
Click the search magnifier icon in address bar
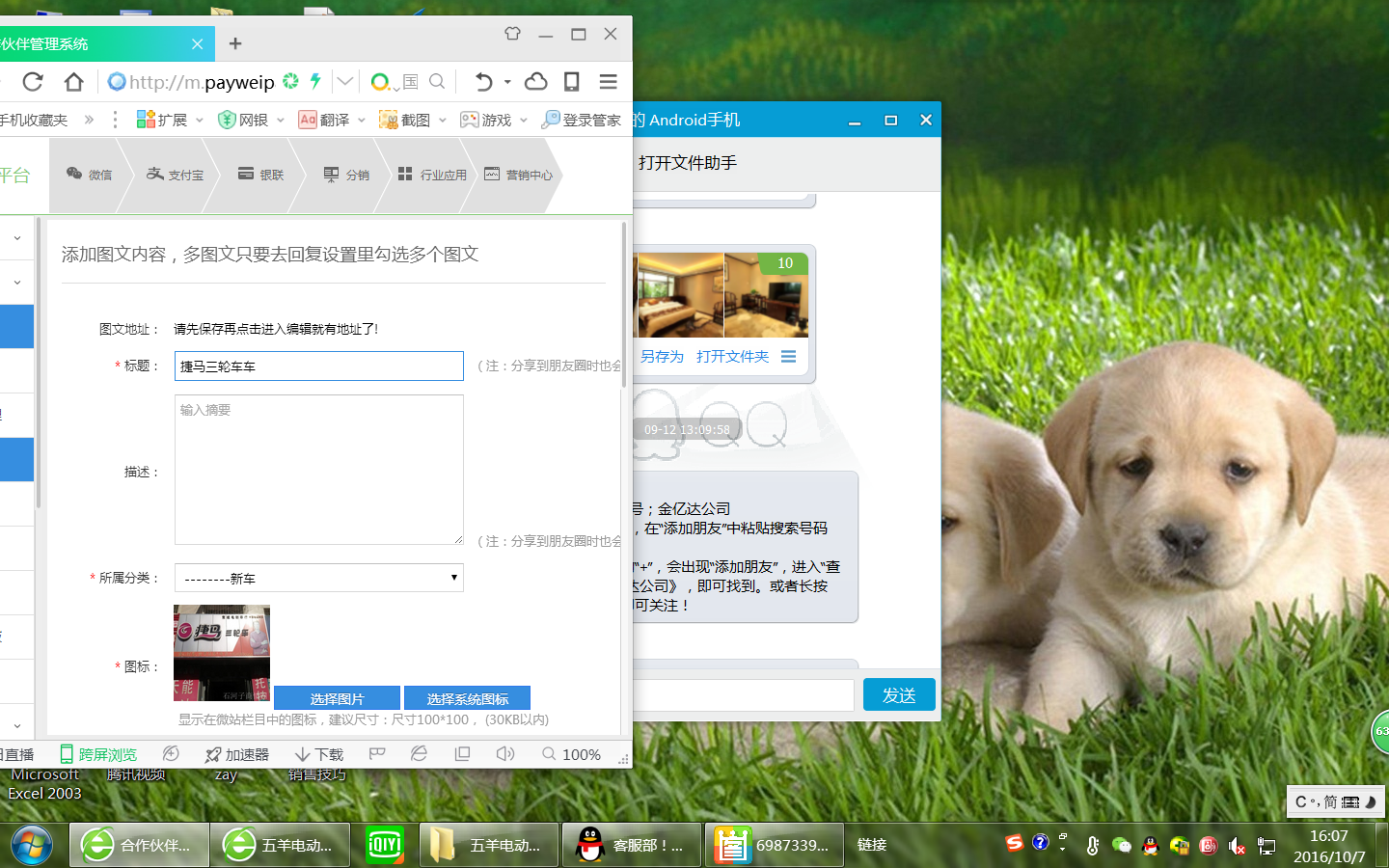pyautogui.click(x=437, y=82)
